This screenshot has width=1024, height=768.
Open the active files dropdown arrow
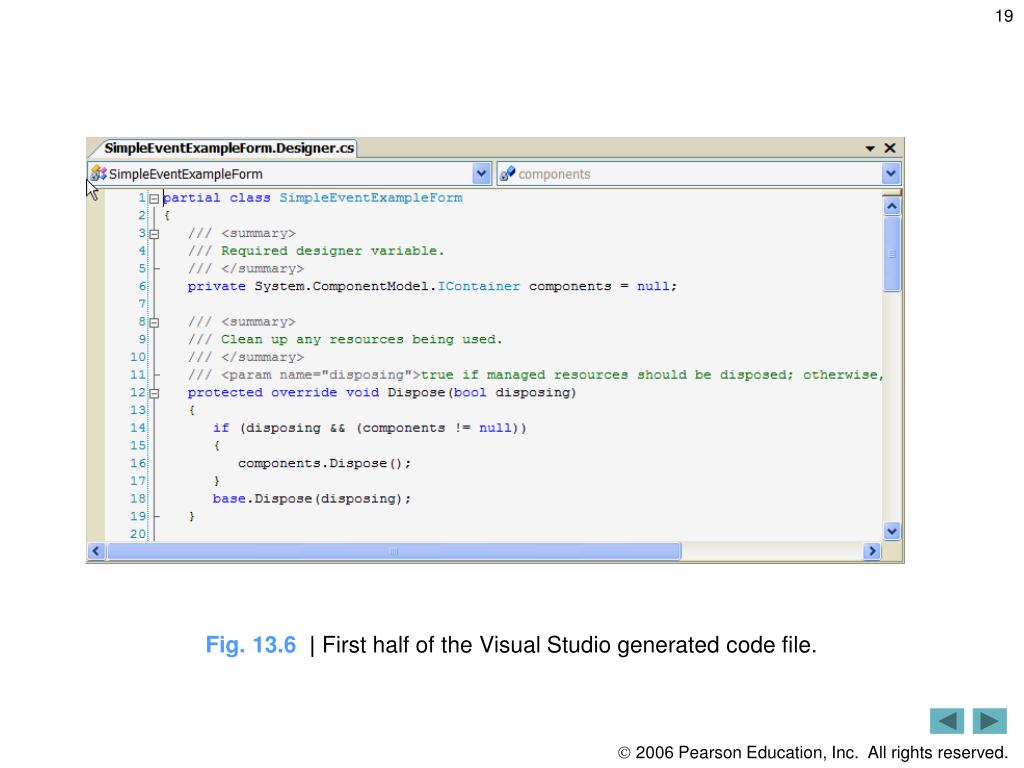pos(870,148)
